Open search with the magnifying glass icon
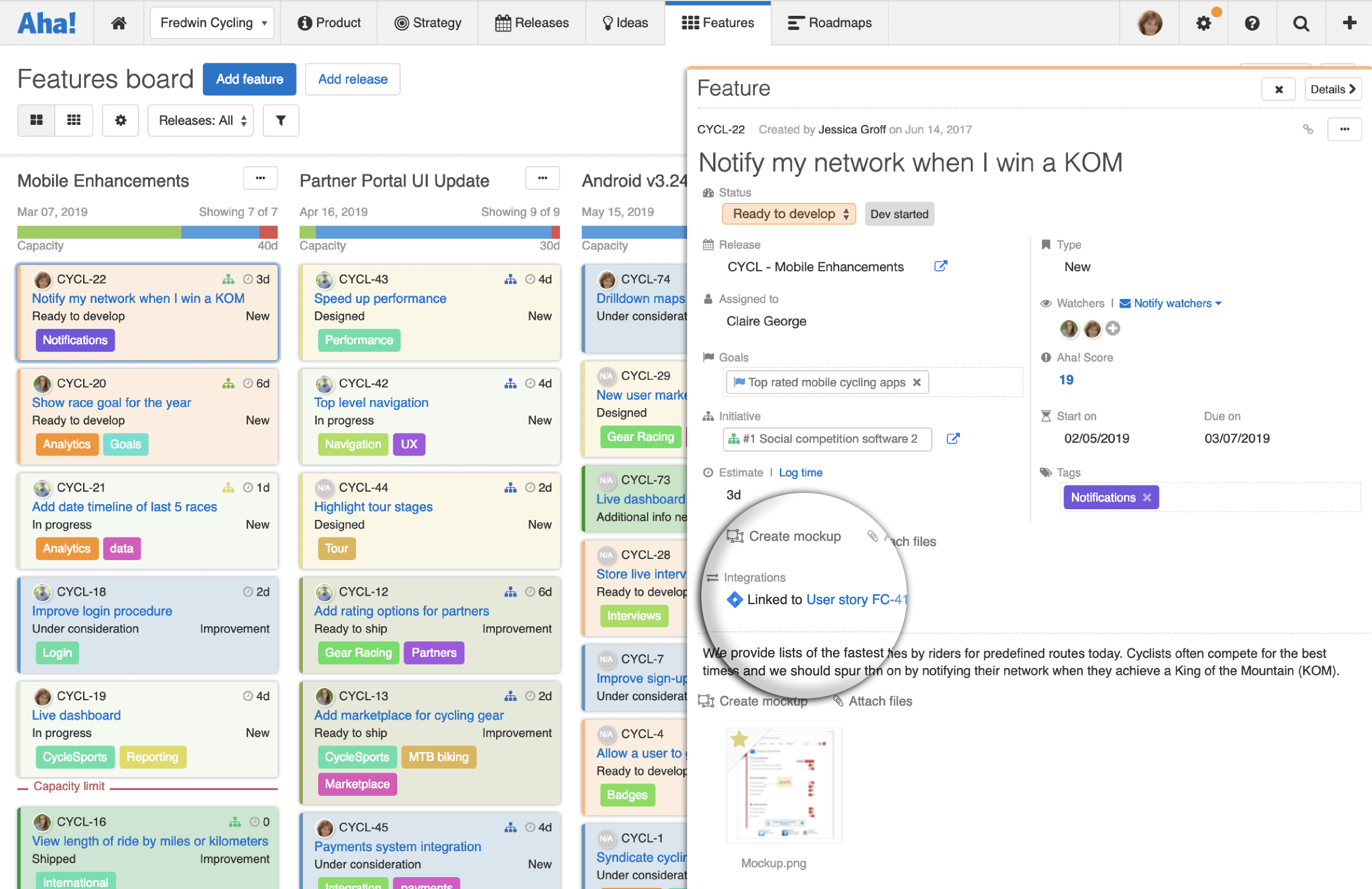1372x889 pixels. pos(1301,23)
